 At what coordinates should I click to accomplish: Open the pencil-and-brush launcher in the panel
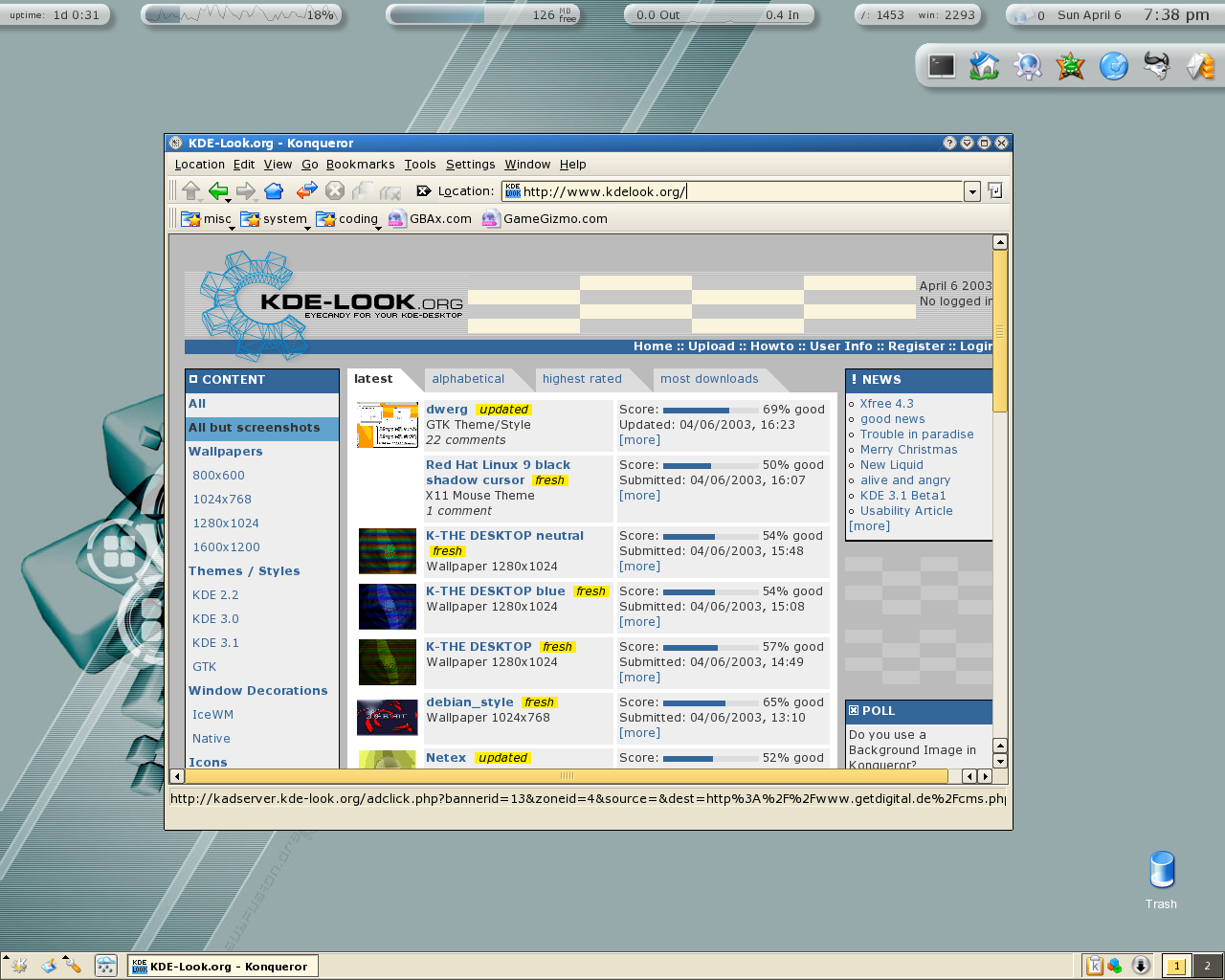pyautogui.click(x=72, y=966)
